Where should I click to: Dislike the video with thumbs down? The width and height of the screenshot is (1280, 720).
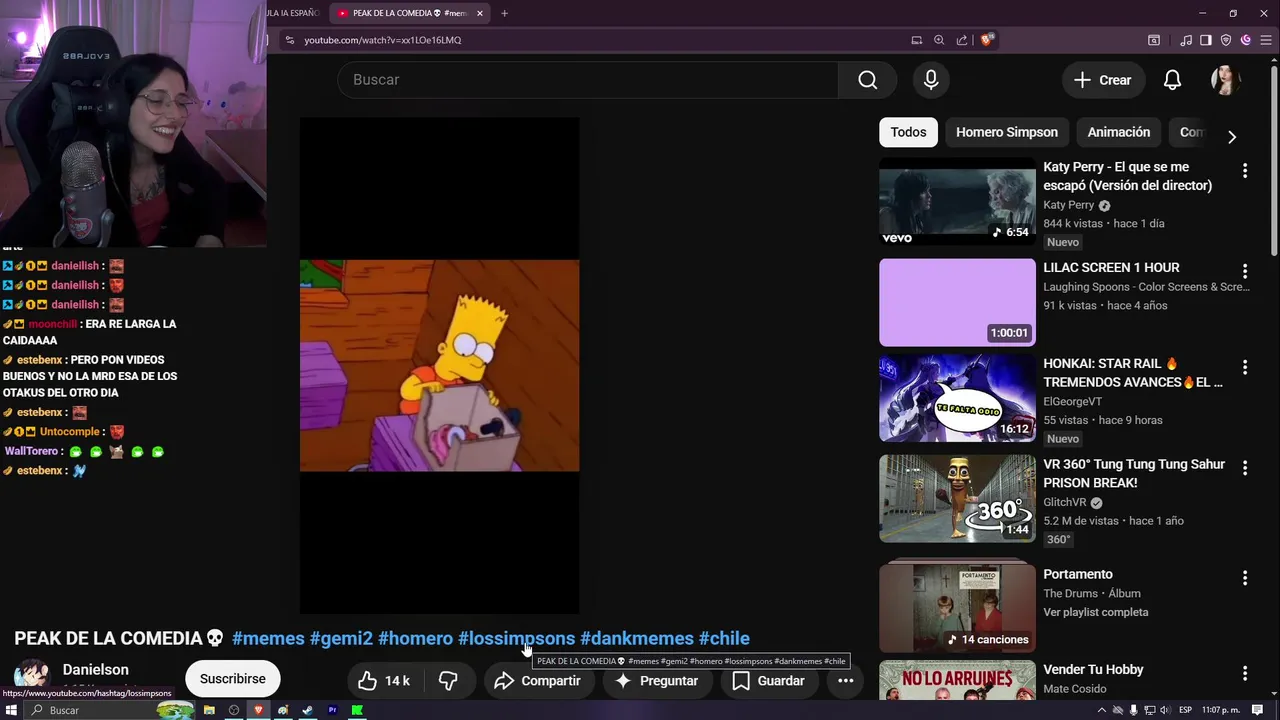(x=448, y=681)
